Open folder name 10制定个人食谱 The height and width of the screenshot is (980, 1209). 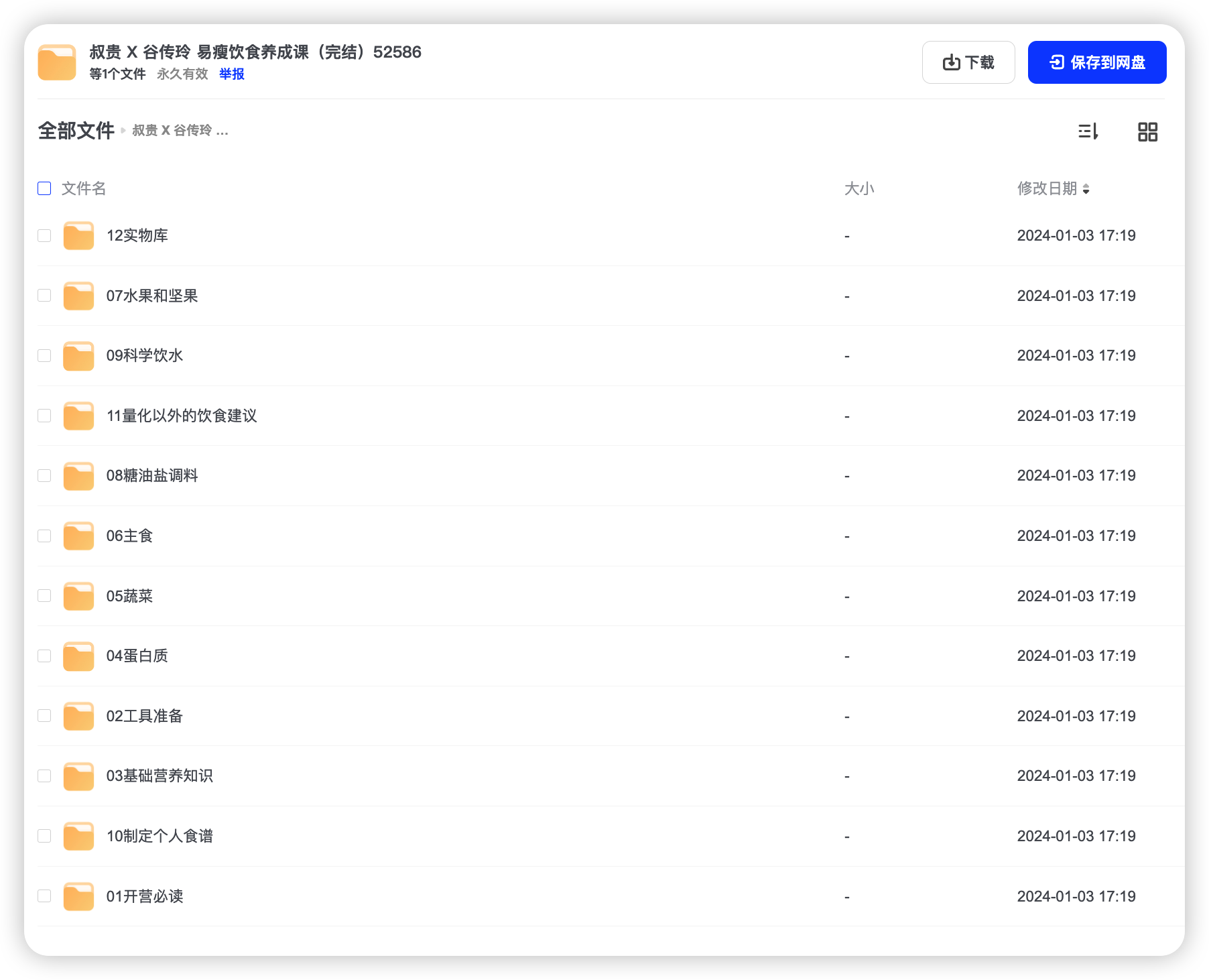[160, 836]
